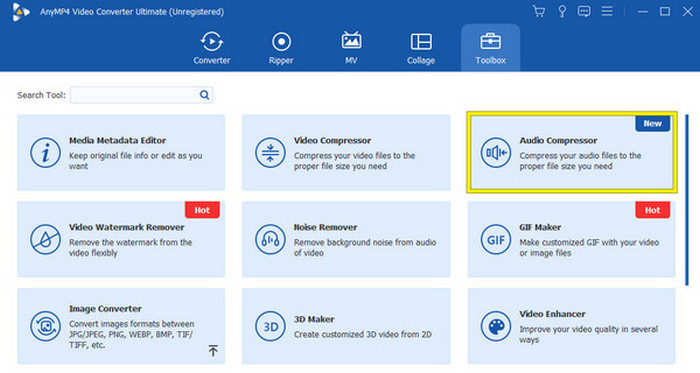This screenshot has height=373, width=700.
Task: Switch to the Ripper tab
Action: point(281,48)
